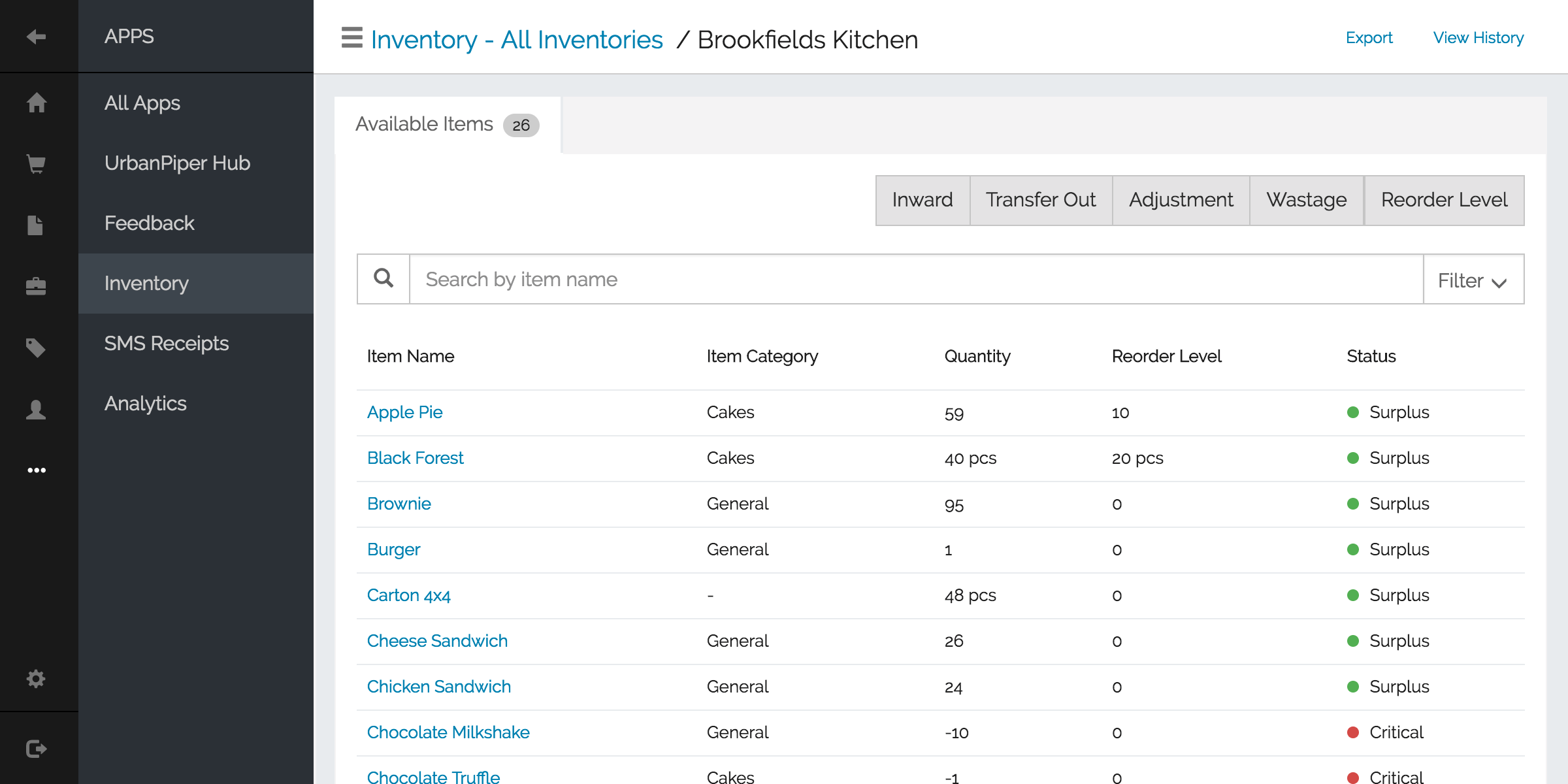Switch to Available Items tab
Viewport: 1568px width, 784px height.
[448, 125]
